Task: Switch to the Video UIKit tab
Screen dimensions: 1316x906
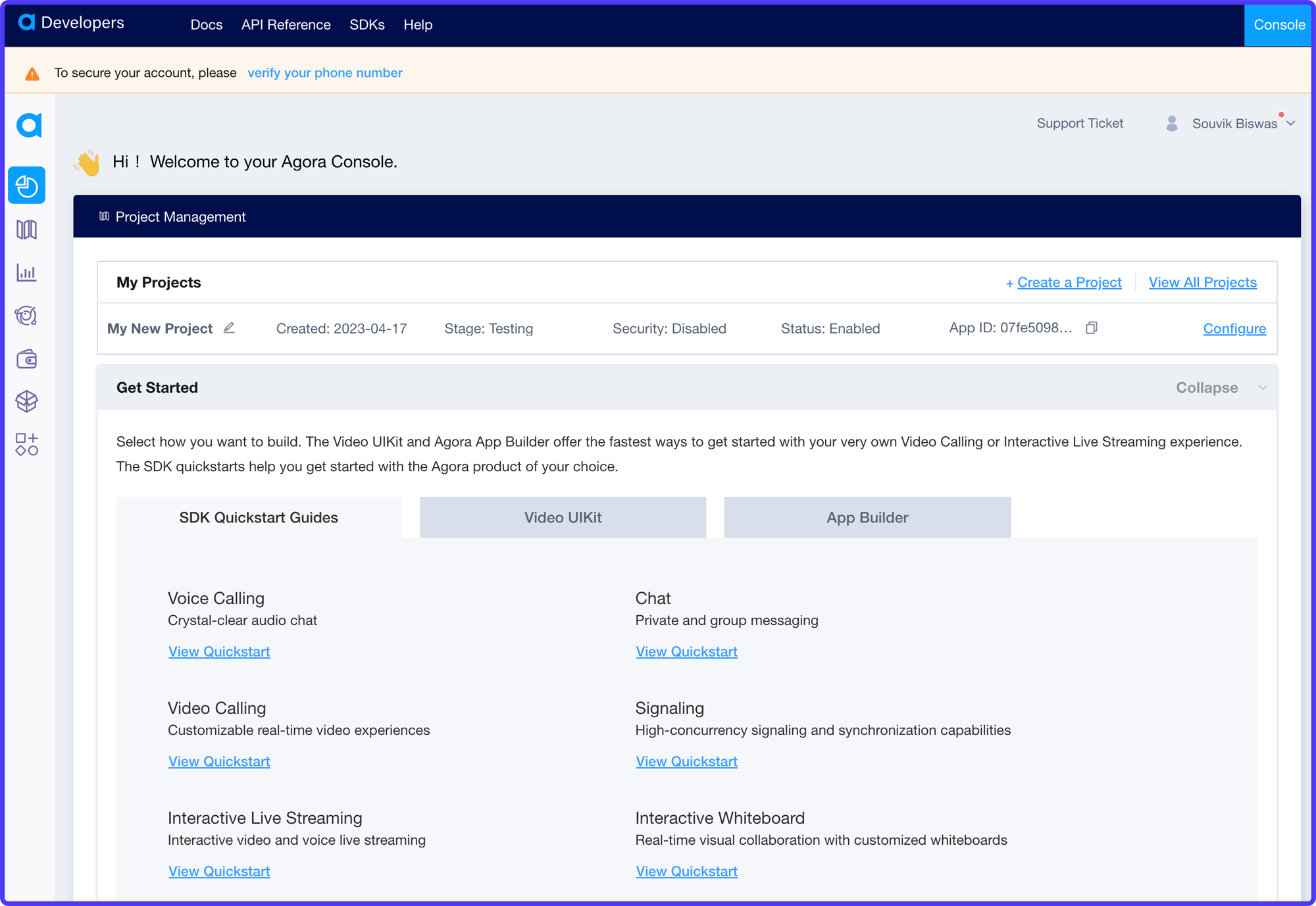Action: [563, 518]
